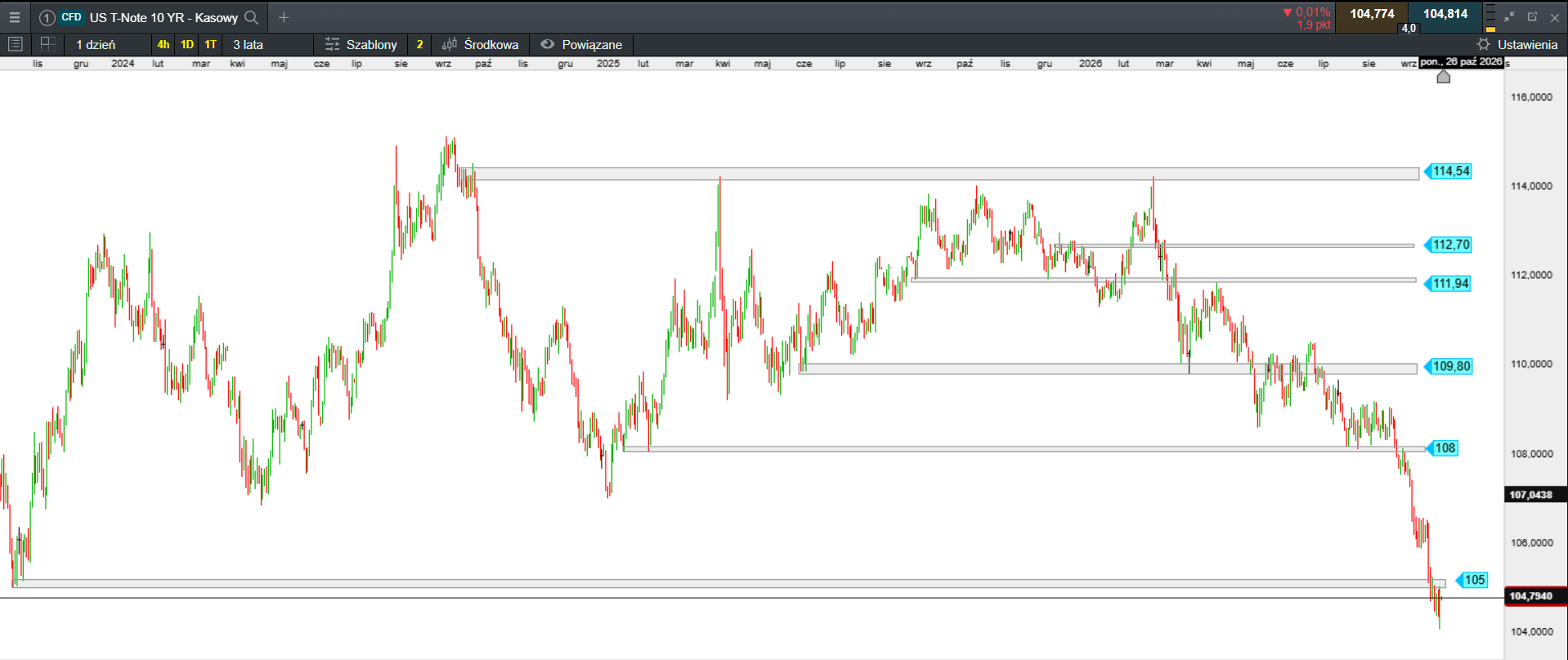Add a new chart tab with plus
The image size is (1568, 660).
(x=284, y=17)
